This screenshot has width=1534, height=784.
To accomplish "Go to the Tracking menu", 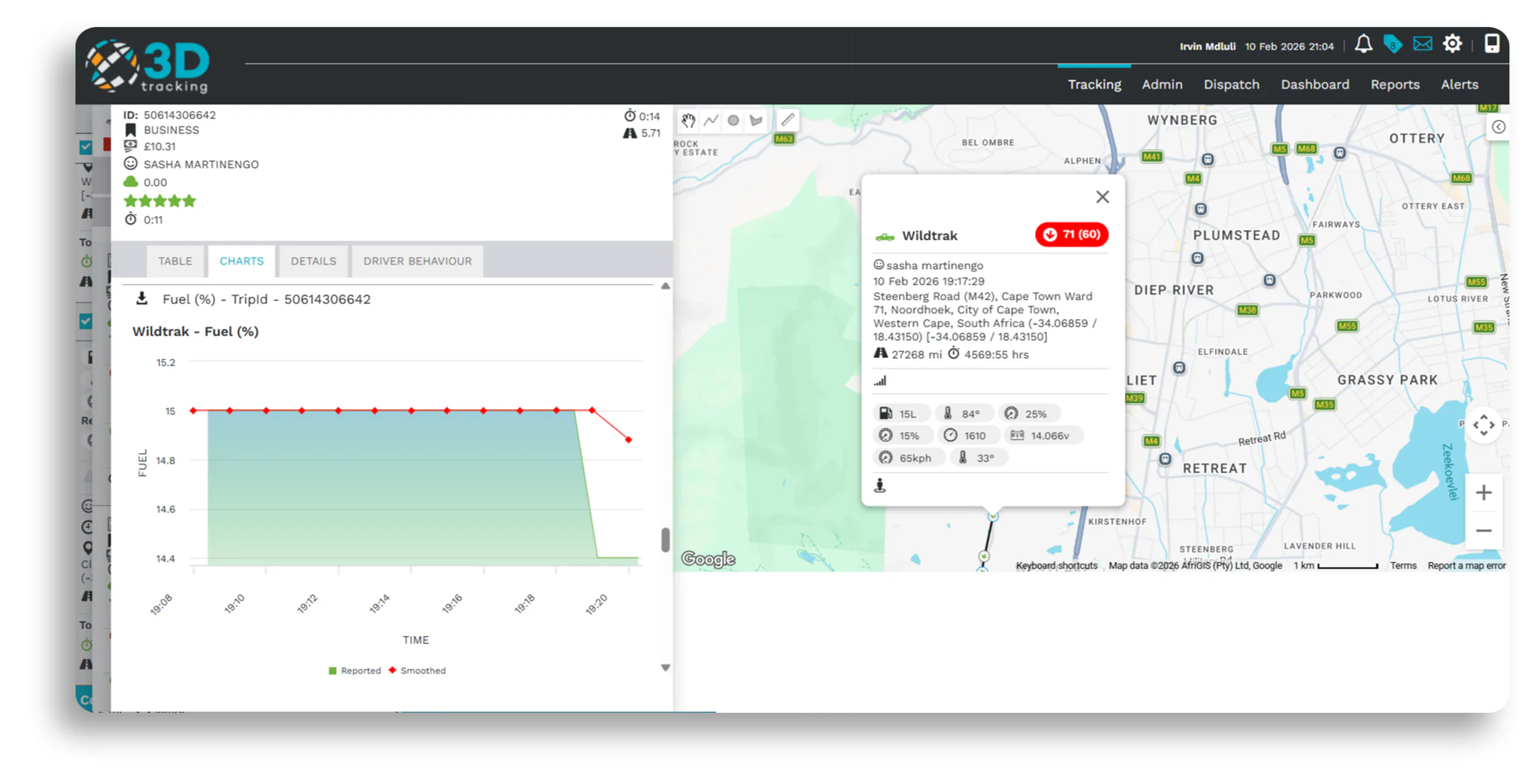I will (1094, 85).
